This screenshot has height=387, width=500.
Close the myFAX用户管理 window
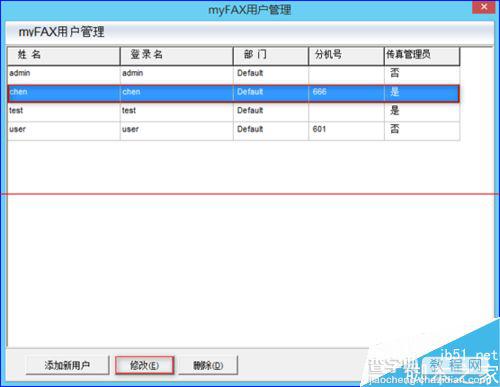pyautogui.click(x=484, y=7)
